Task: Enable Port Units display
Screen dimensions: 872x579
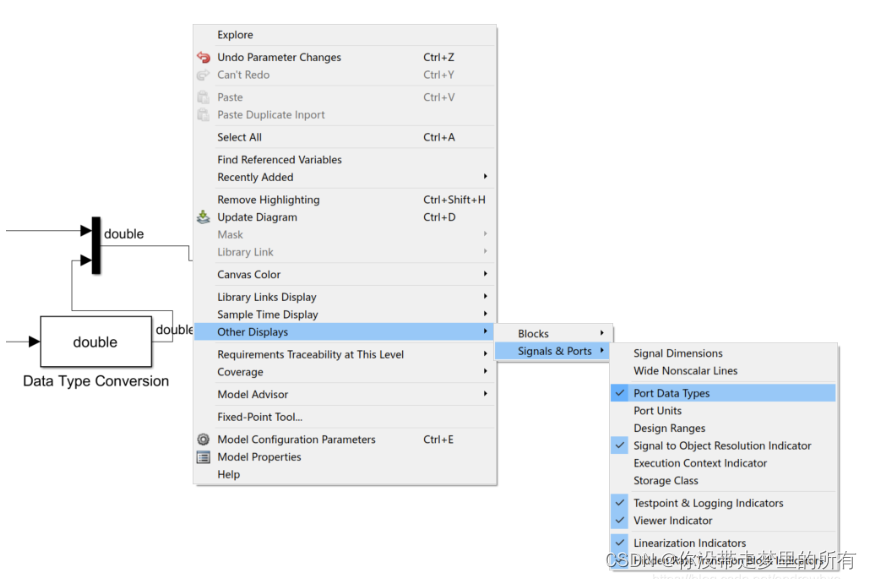Action: click(x=724, y=411)
